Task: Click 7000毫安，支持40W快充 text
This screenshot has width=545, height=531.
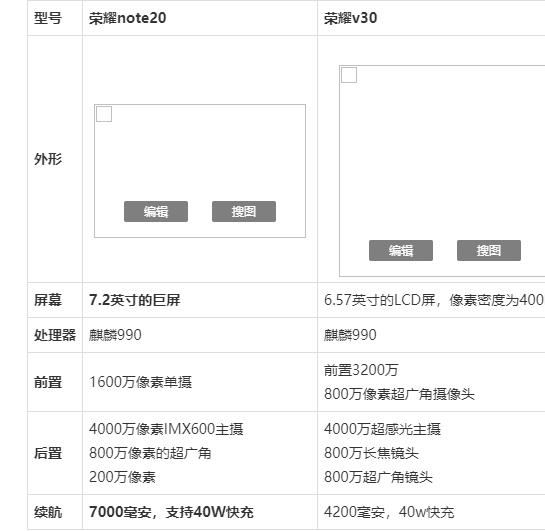Action: point(171,512)
